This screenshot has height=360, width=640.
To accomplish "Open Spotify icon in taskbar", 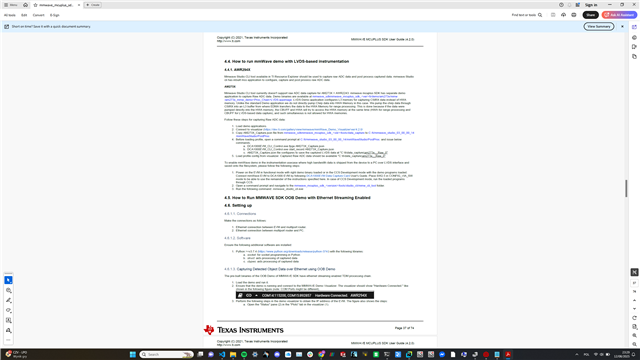I will tap(244, 354).
